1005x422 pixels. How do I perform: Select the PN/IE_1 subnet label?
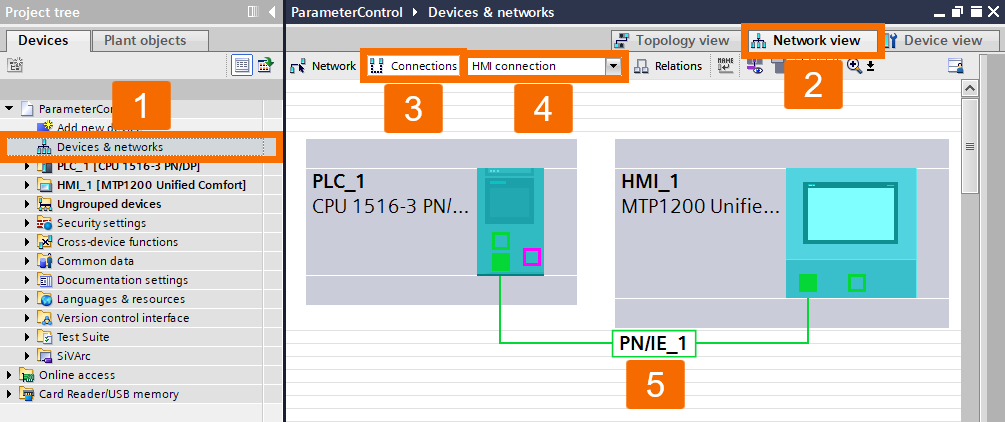pos(653,344)
